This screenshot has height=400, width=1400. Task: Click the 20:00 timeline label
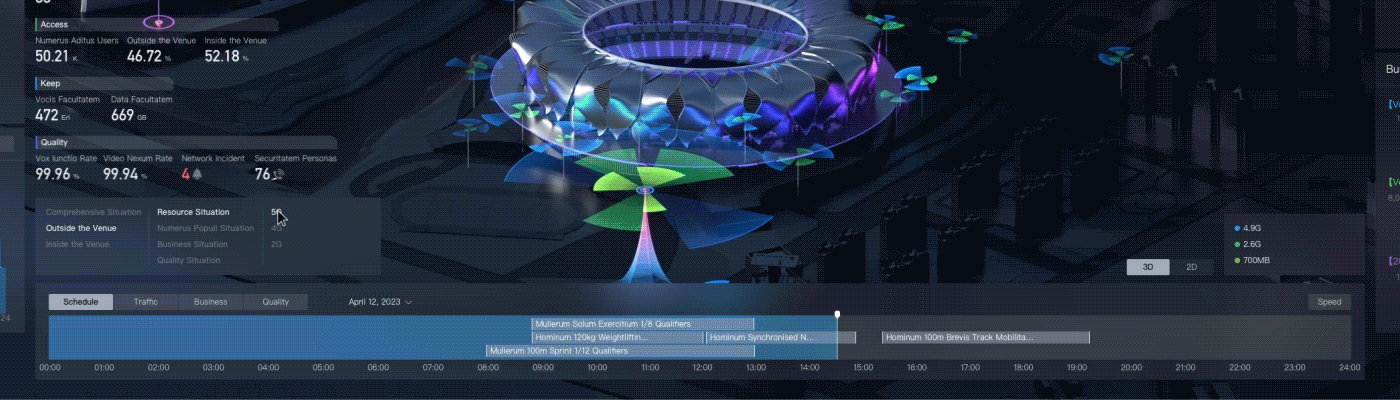(x=1131, y=368)
